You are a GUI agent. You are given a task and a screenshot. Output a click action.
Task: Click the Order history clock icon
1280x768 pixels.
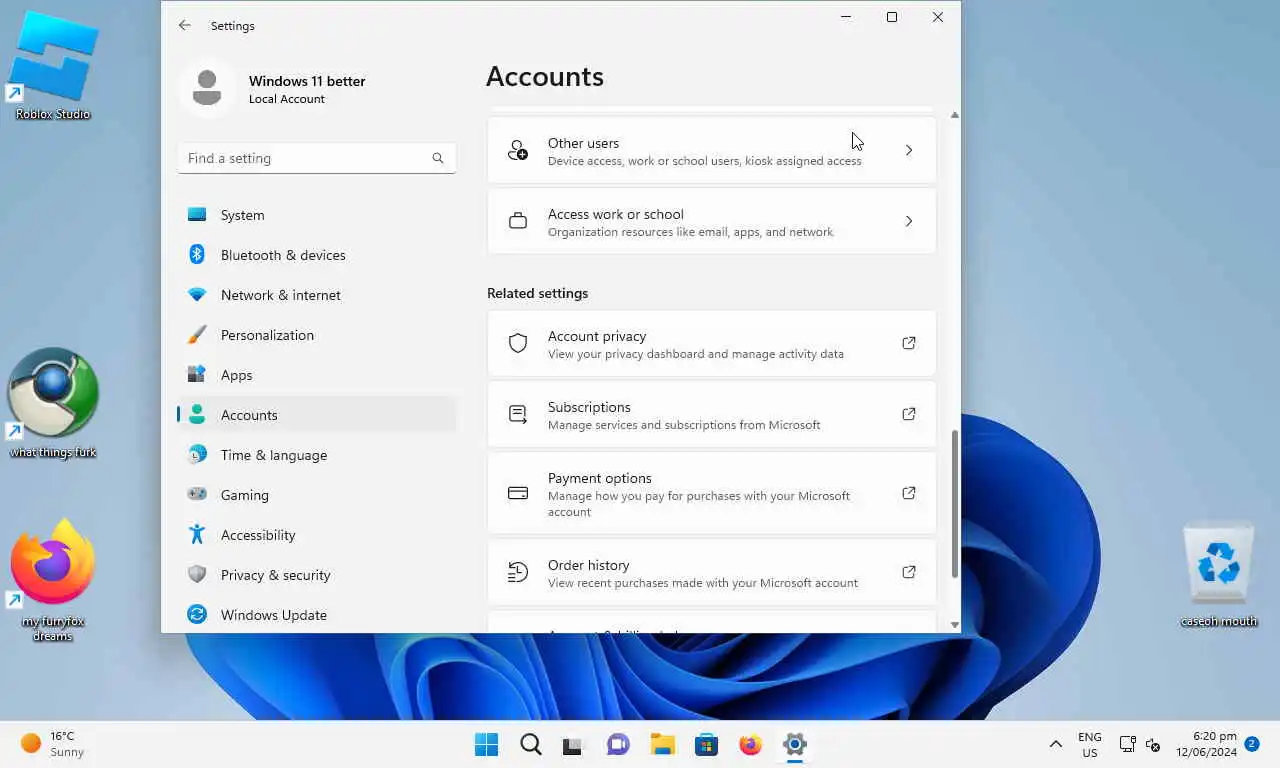pos(518,572)
